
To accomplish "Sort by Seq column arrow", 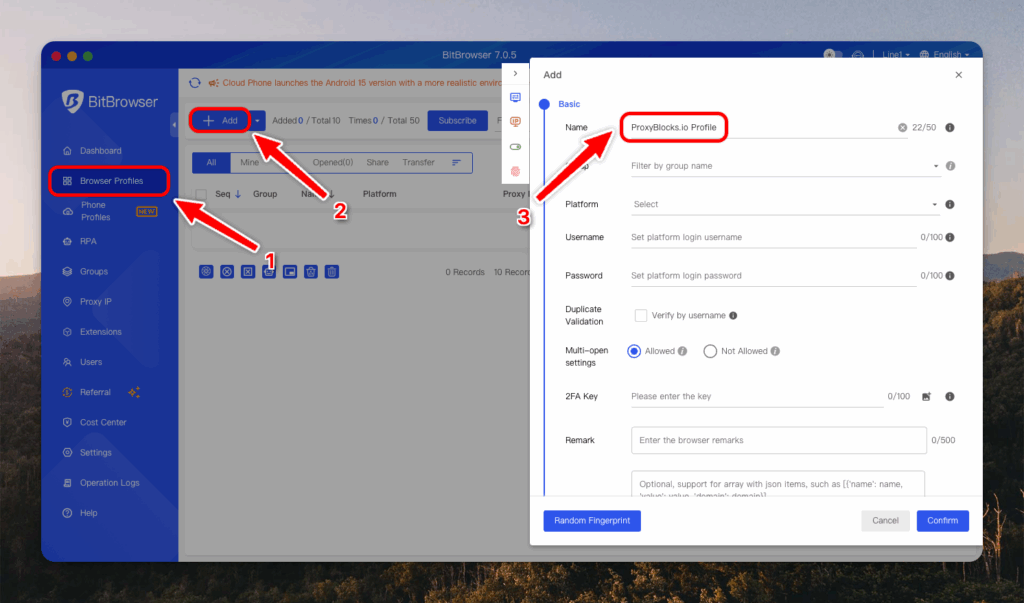I will point(238,194).
